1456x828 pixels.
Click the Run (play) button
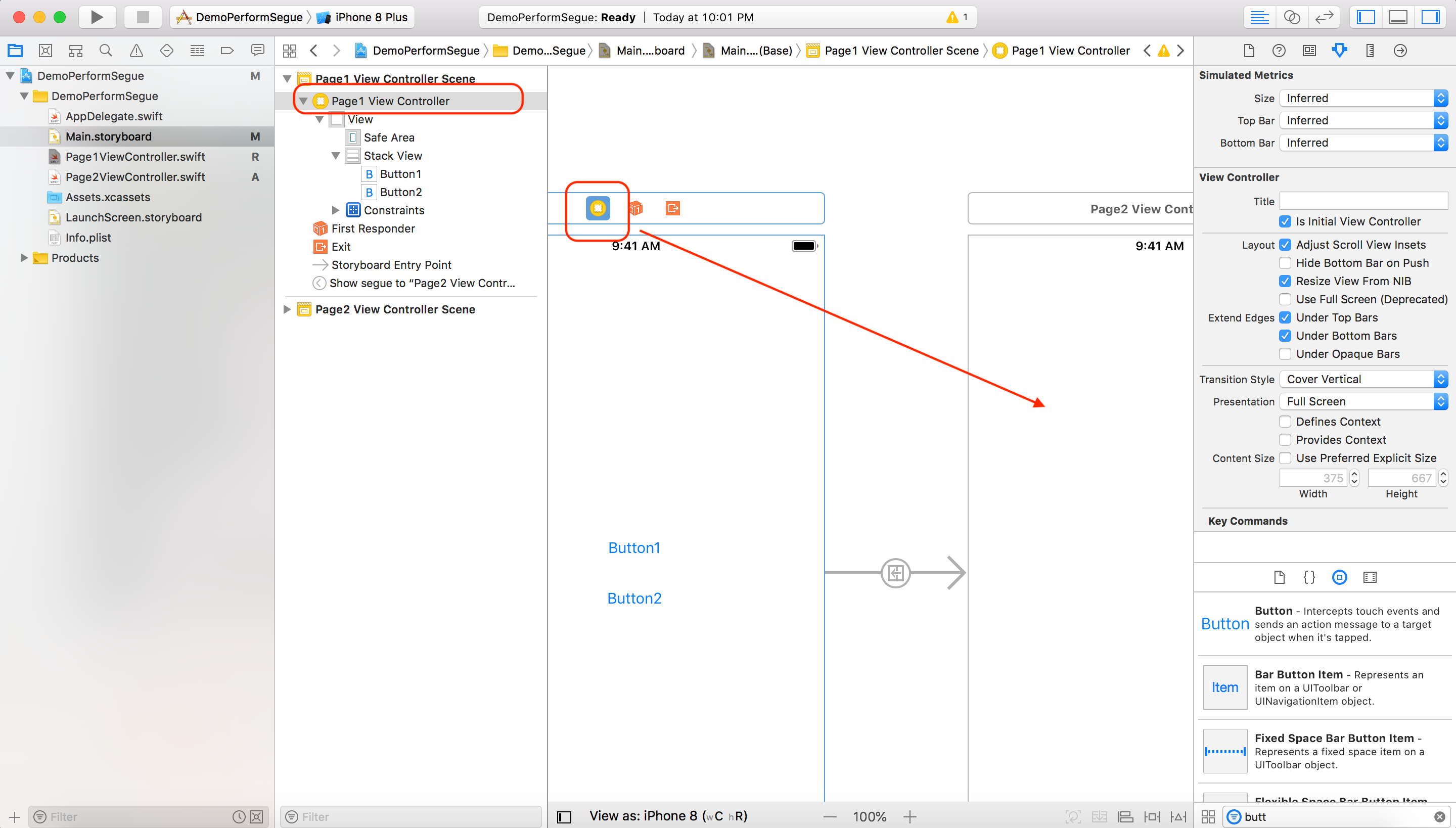pos(97,17)
